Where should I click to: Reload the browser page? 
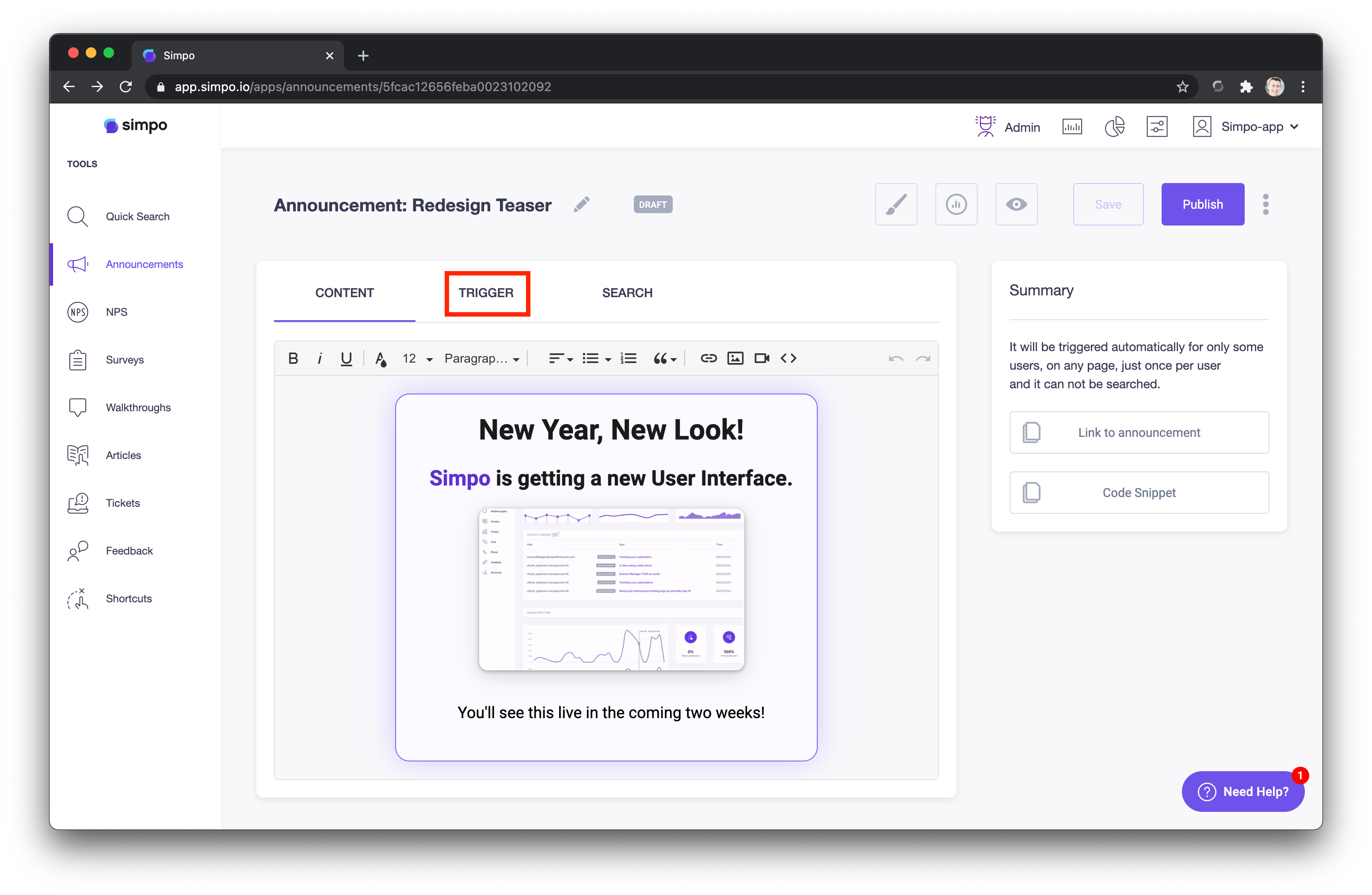pyautogui.click(x=125, y=87)
